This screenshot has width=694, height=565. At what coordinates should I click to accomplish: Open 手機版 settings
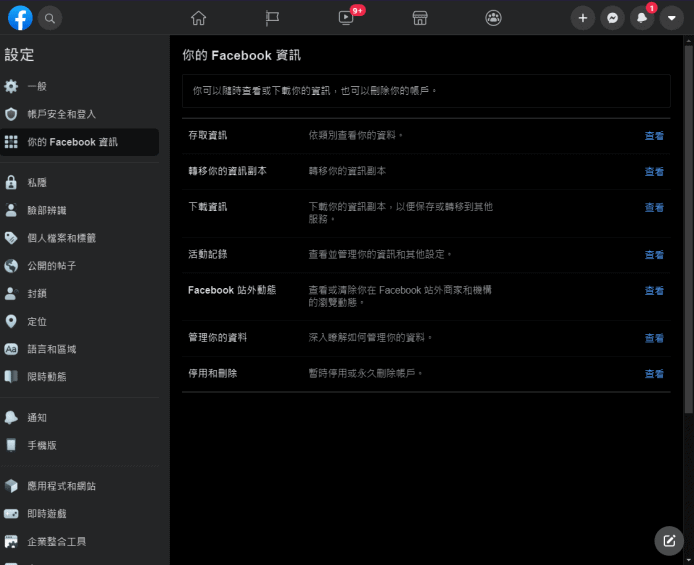coord(80,445)
